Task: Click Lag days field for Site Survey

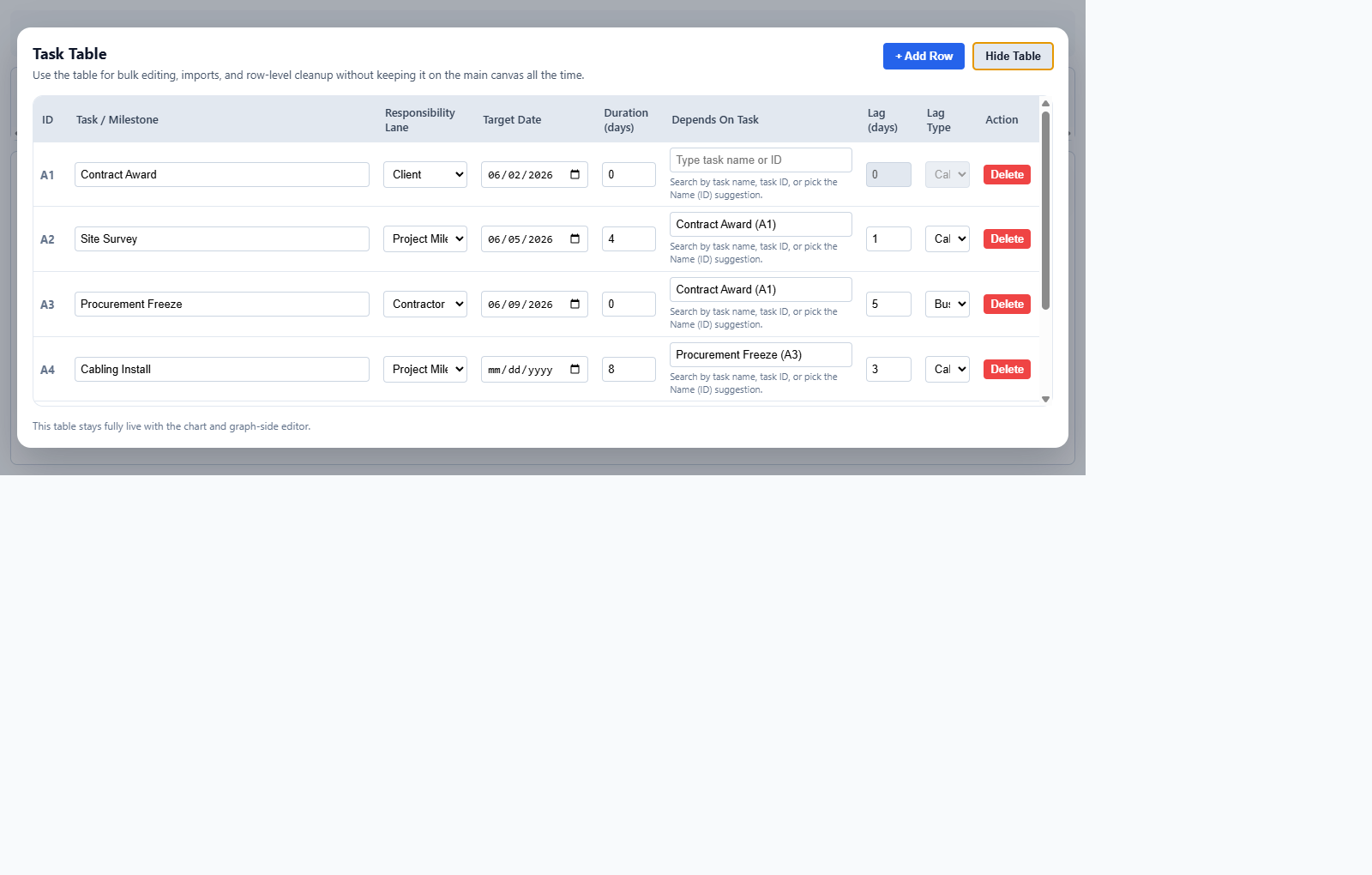Action: click(x=888, y=238)
